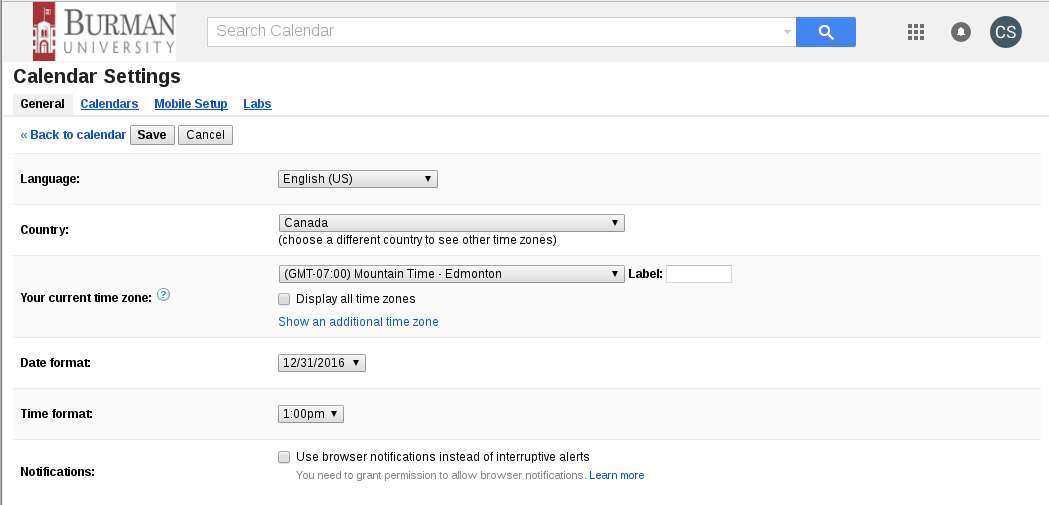Click Show an additional time zone link

(359, 322)
